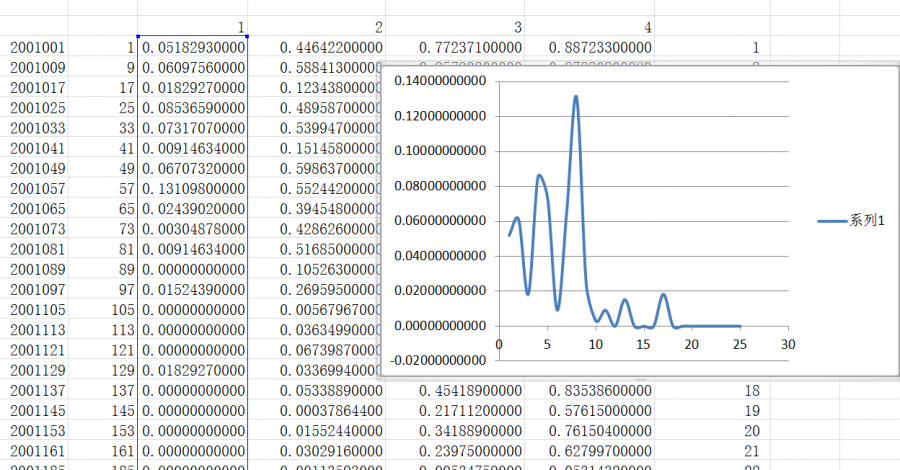Select cell containing 2001097
This screenshot has width=900, height=470.
34,289
